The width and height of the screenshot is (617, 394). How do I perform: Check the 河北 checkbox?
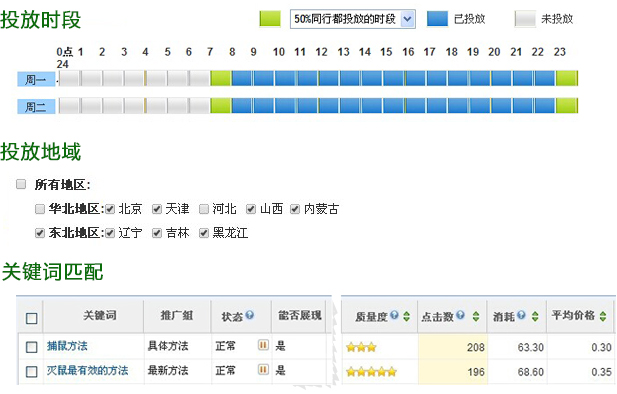click(204, 209)
